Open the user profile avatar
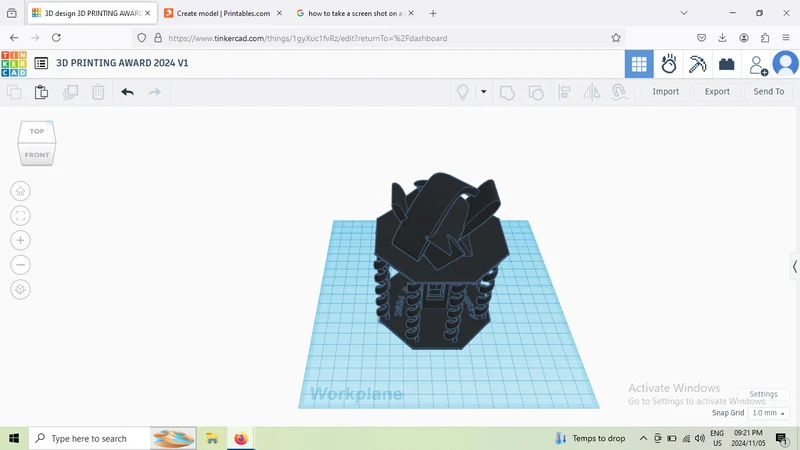 click(x=785, y=64)
